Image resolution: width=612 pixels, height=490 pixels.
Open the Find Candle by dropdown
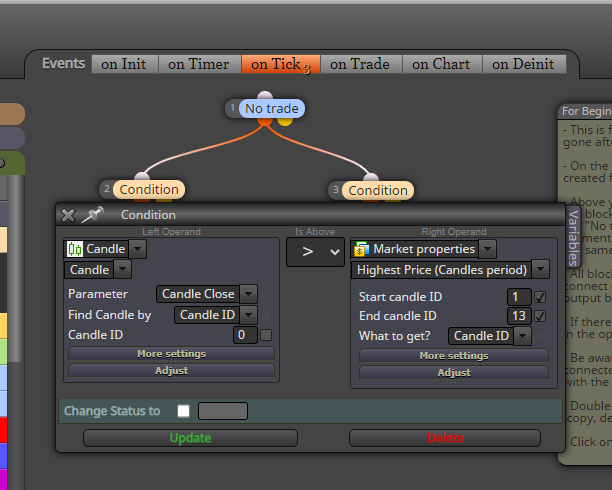[249, 315]
